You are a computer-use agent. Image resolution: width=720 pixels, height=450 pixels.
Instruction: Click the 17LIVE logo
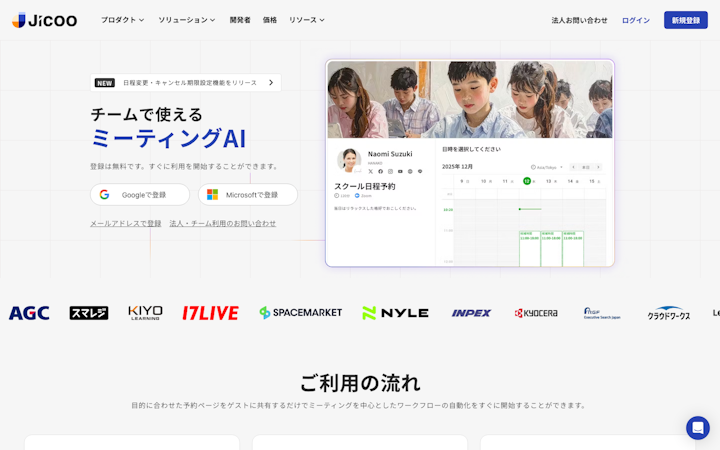pos(210,313)
